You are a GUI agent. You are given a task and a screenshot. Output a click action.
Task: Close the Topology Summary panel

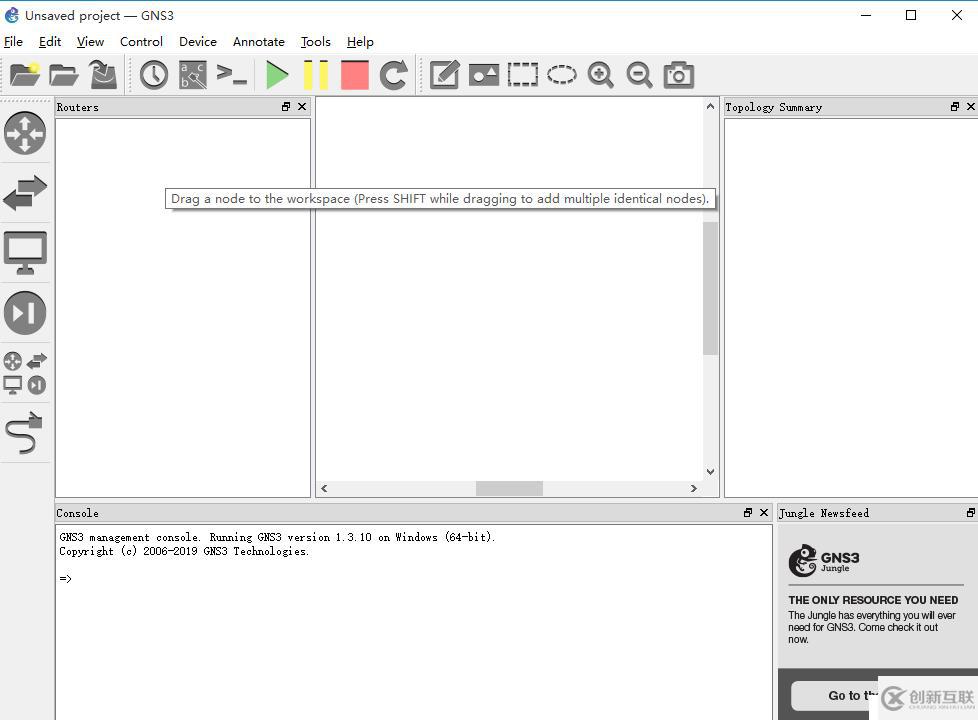[971, 107]
